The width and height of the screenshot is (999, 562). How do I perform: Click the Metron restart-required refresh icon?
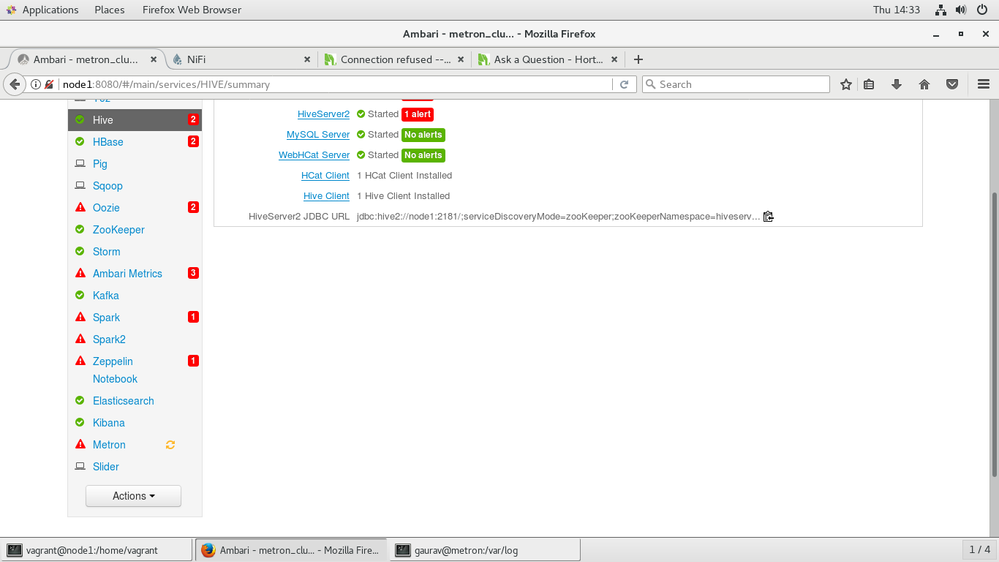[170, 445]
